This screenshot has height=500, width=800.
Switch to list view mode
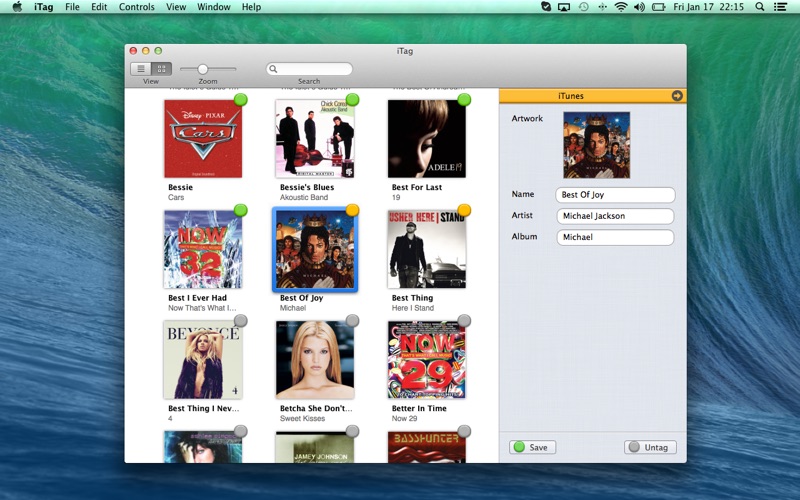141,69
